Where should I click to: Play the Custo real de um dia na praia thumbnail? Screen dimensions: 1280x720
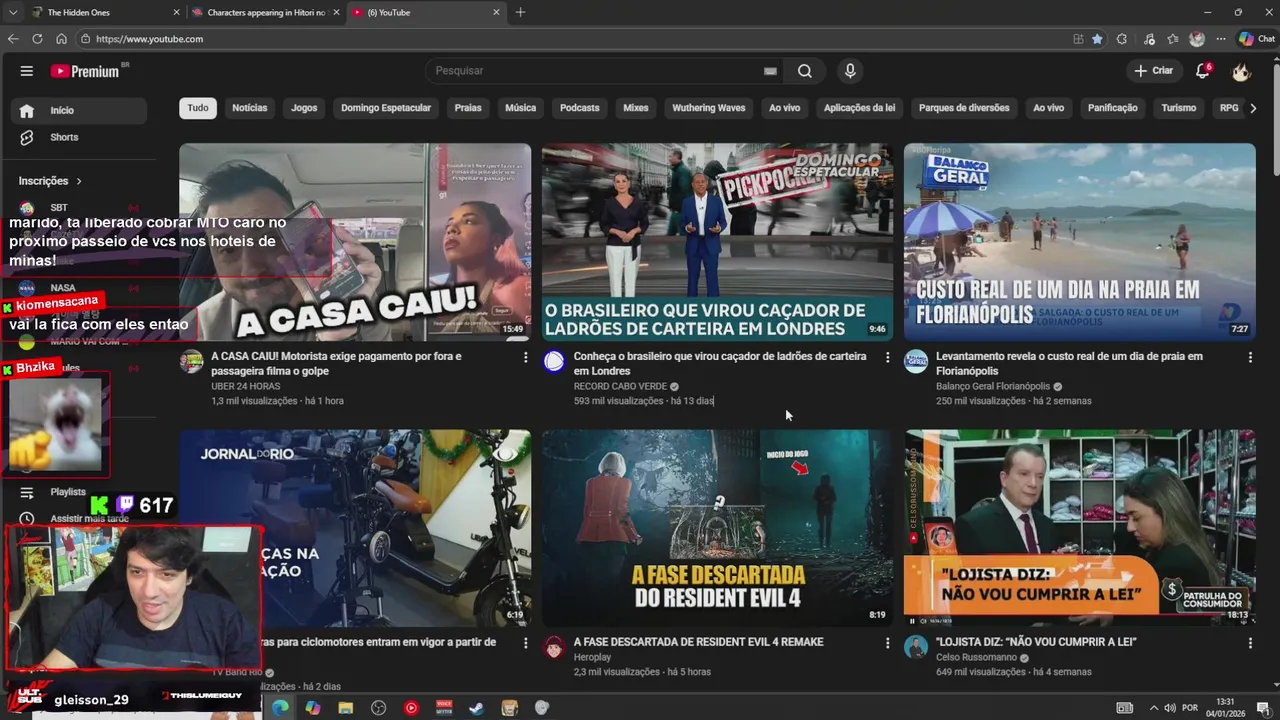pyautogui.click(x=1079, y=242)
